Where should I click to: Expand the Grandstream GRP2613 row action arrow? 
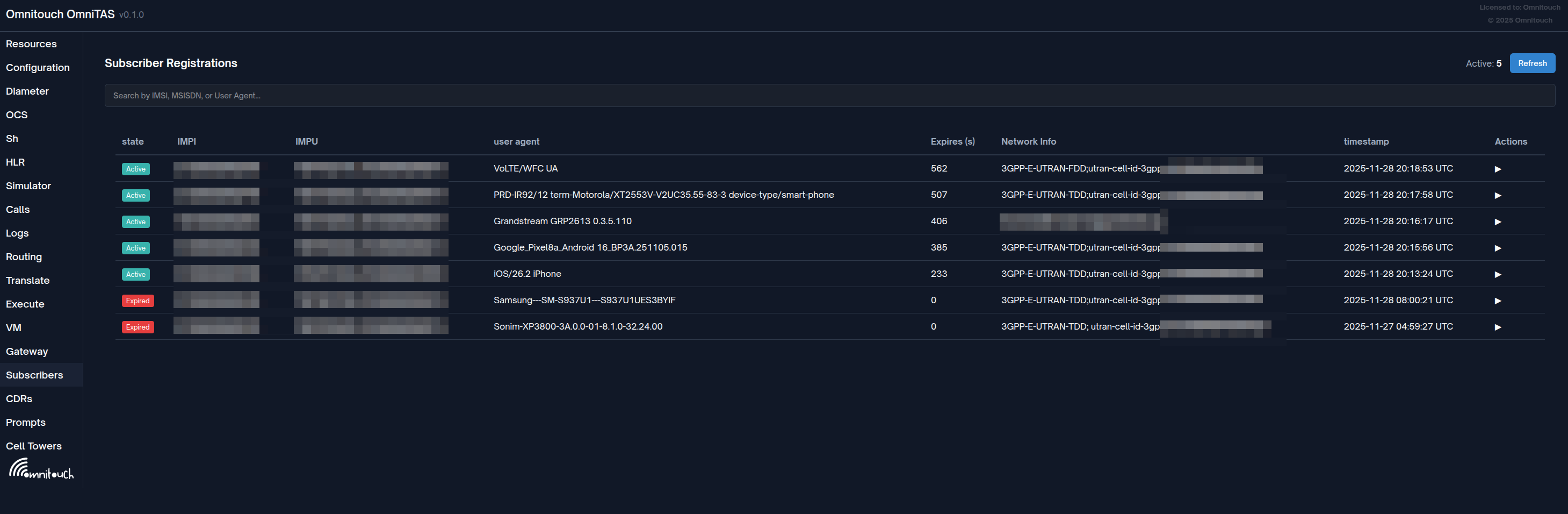1498,222
